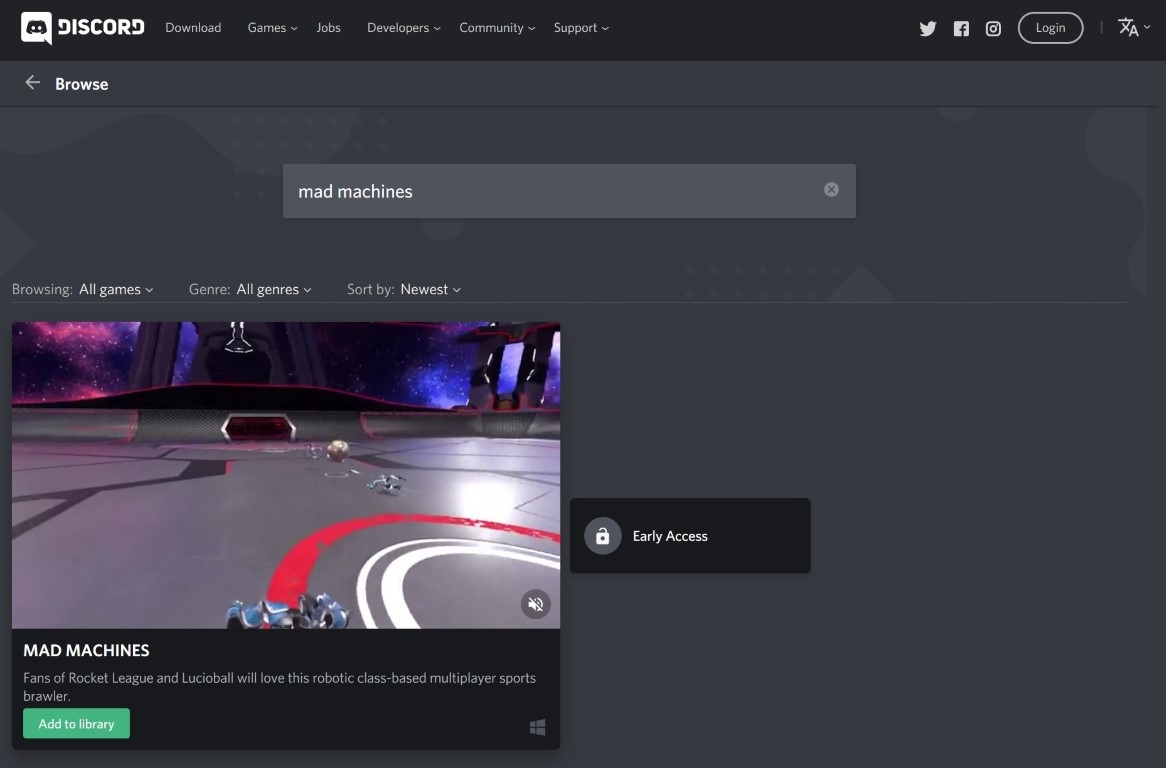
Task: Click the Windows platform icon
Action: [x=538, y=727]
